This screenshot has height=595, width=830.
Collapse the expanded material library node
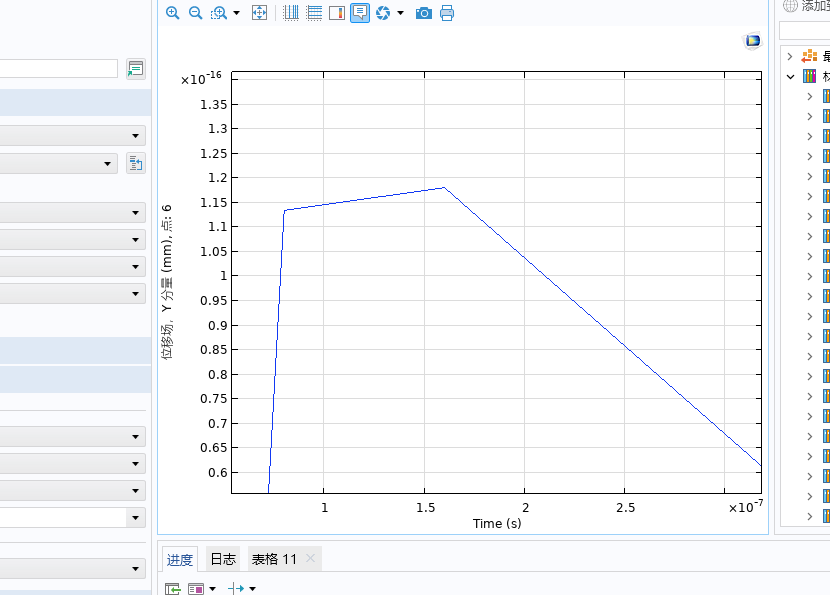click(x=790, y=76)
